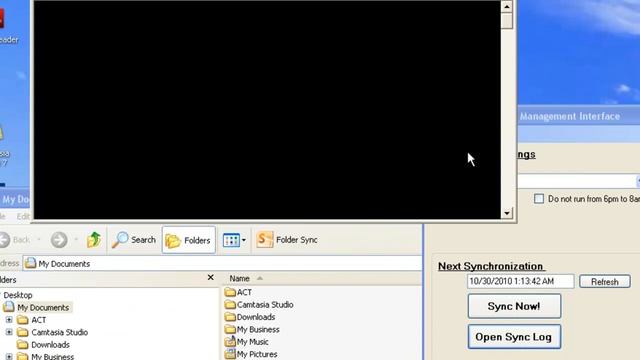Click the Next Synchronization date field
640x360 pixels.
(520, 281)
